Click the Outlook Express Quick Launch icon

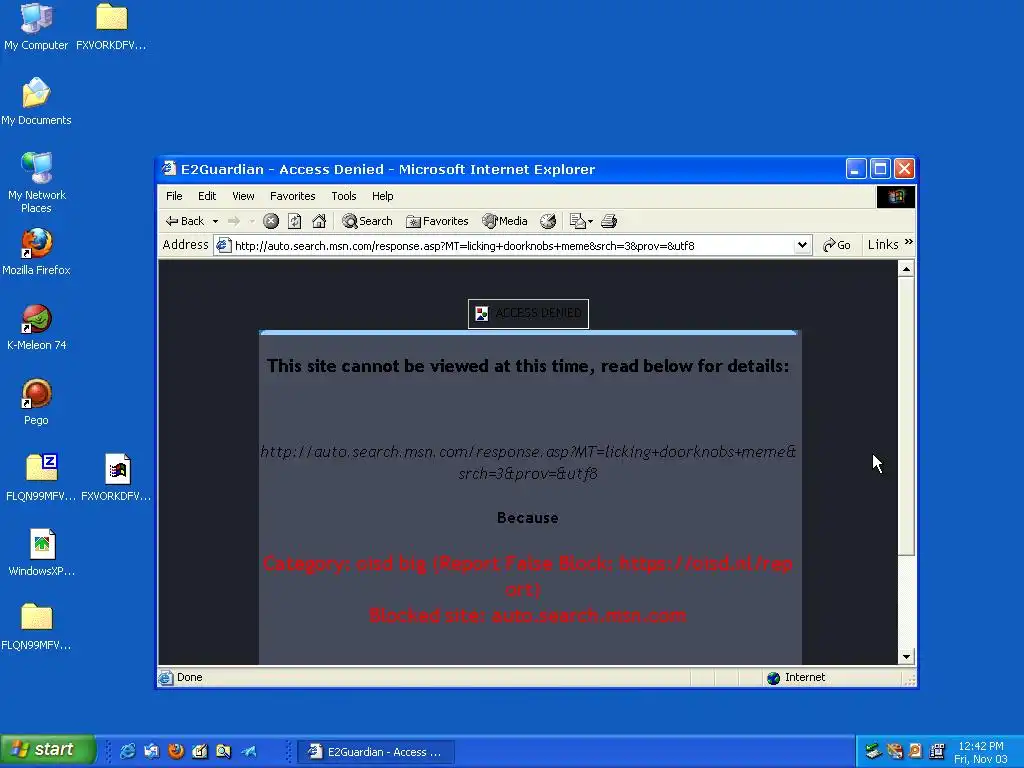[x=152, y=752]
